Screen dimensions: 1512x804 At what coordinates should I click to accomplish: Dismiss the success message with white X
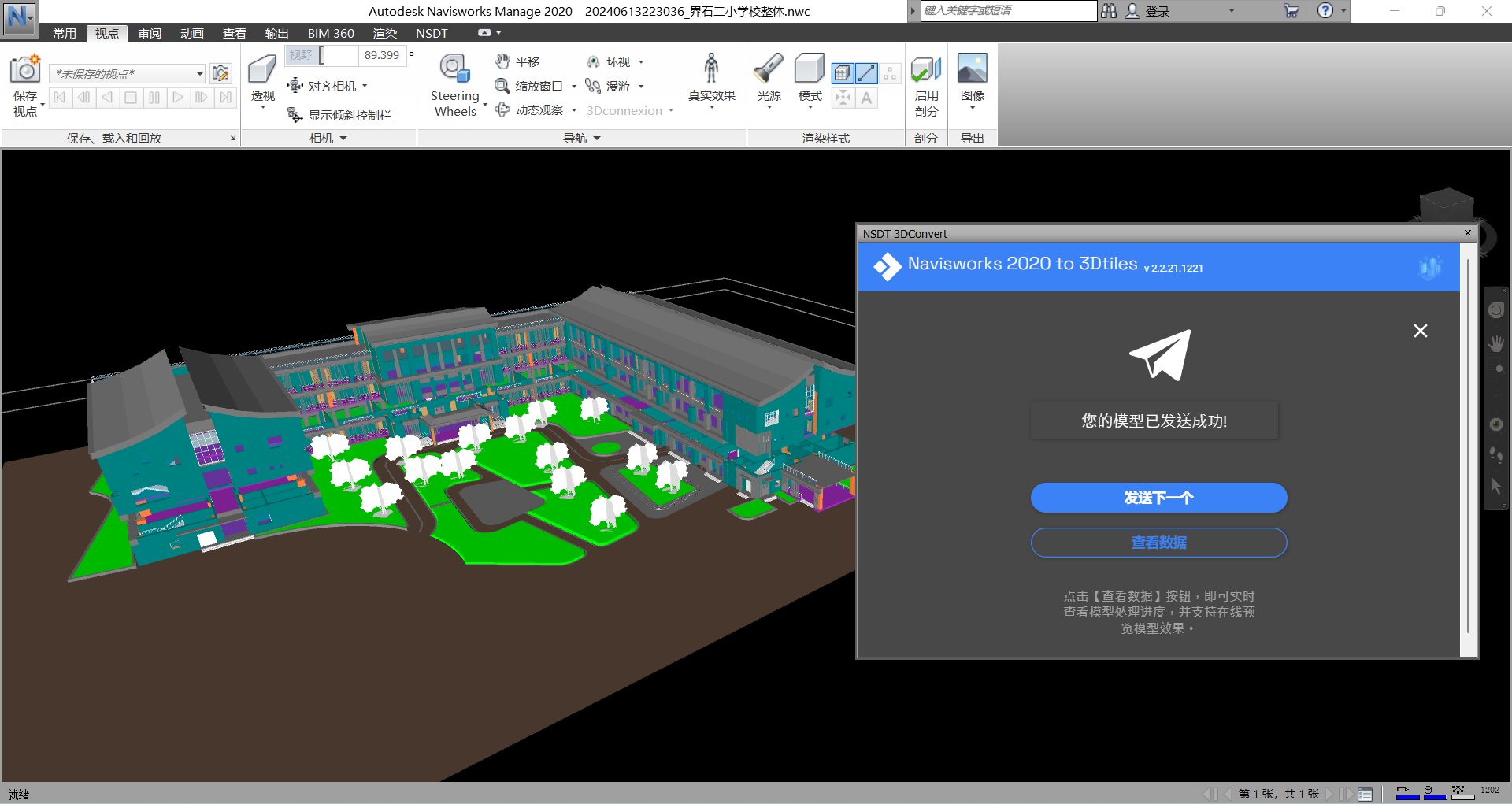[1421, 331]
